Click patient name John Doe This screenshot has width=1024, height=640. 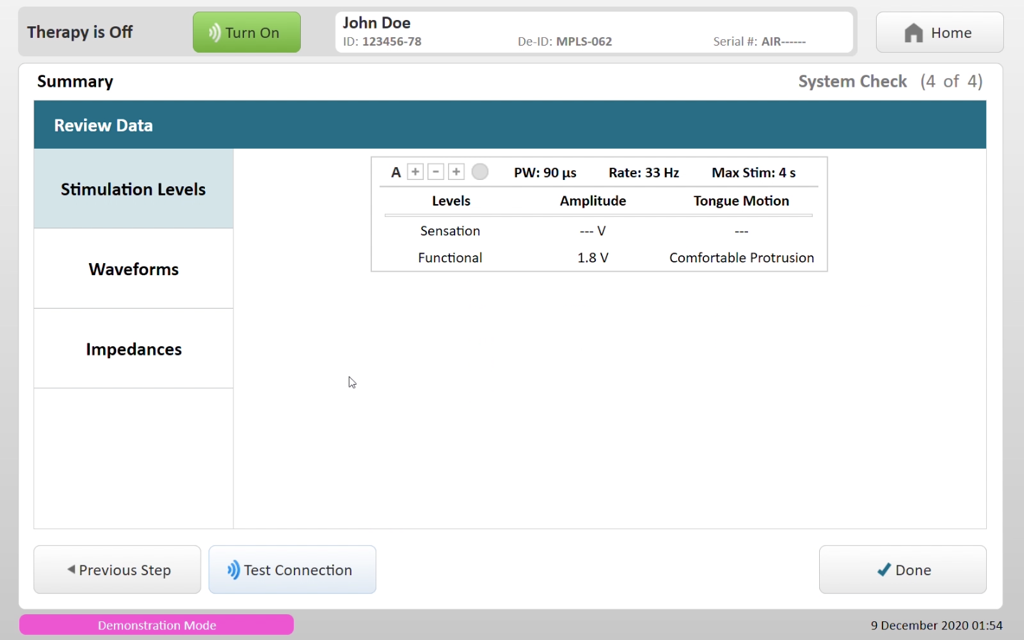377,23
